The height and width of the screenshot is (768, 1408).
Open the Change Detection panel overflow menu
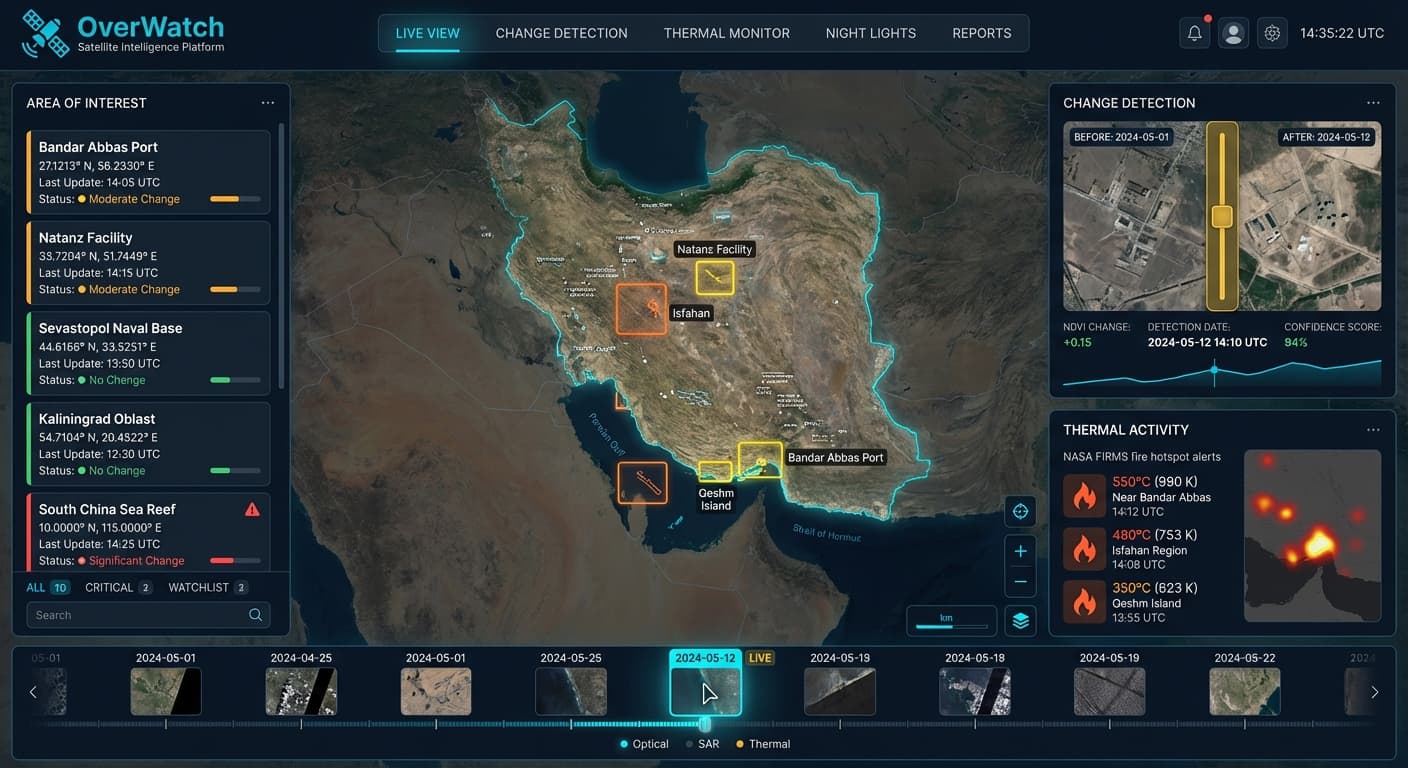[x=1373, y=102]
